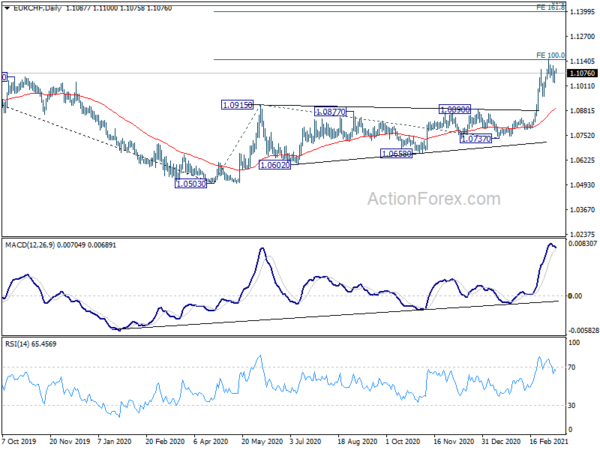600x450 pixels.
Task: Select the FE 100.0 projection line label
Action: [x=550, y=55]
